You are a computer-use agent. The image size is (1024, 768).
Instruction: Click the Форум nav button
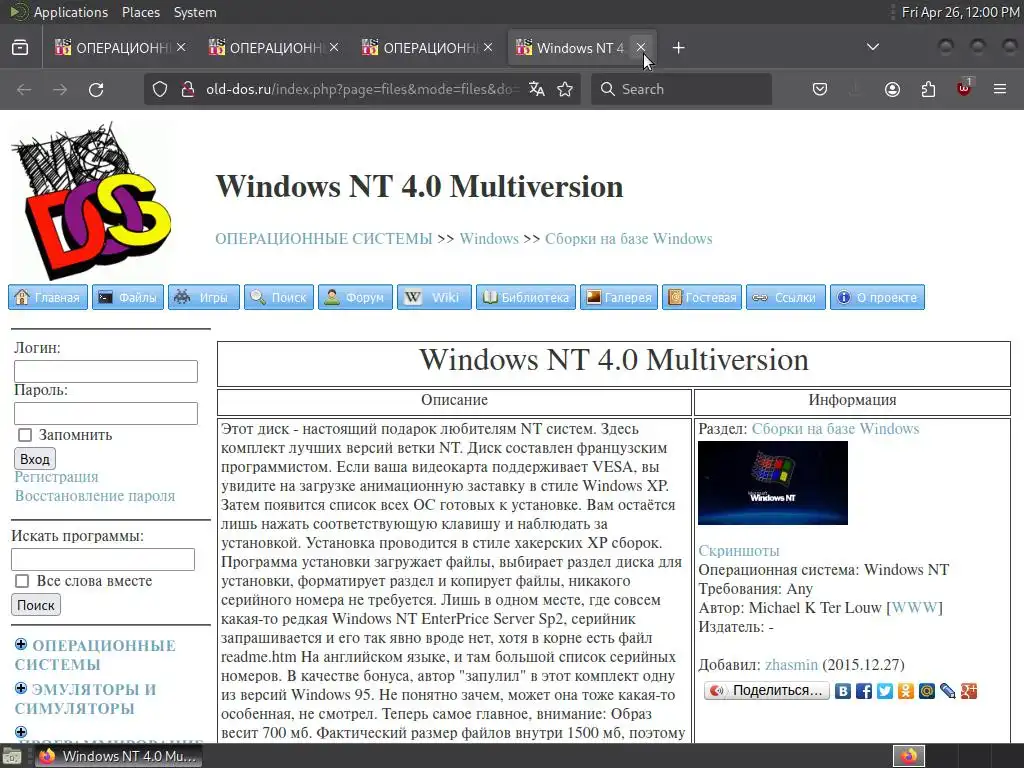[x=355, y=297]
